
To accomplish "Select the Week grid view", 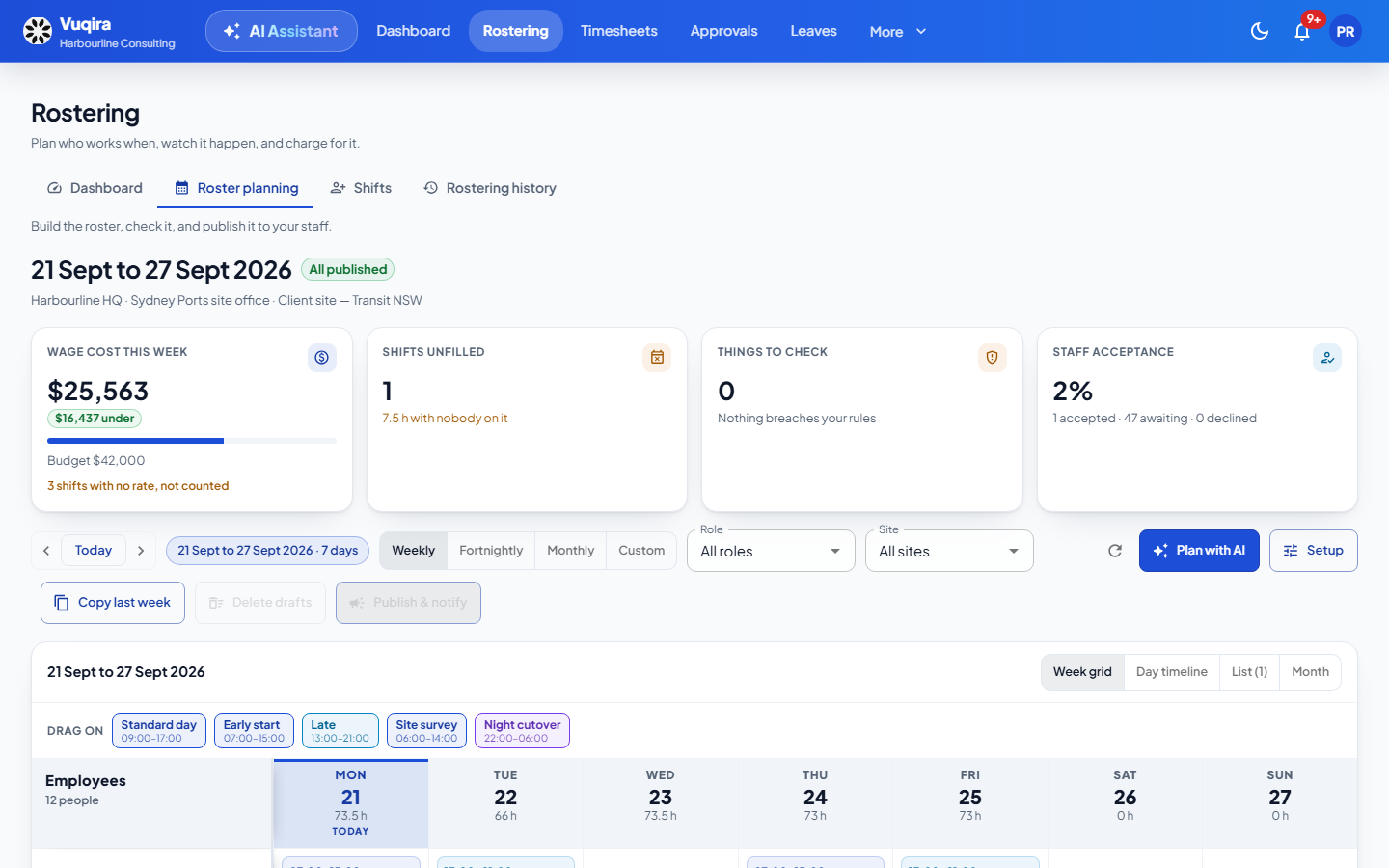I will tap(1082, 672).
